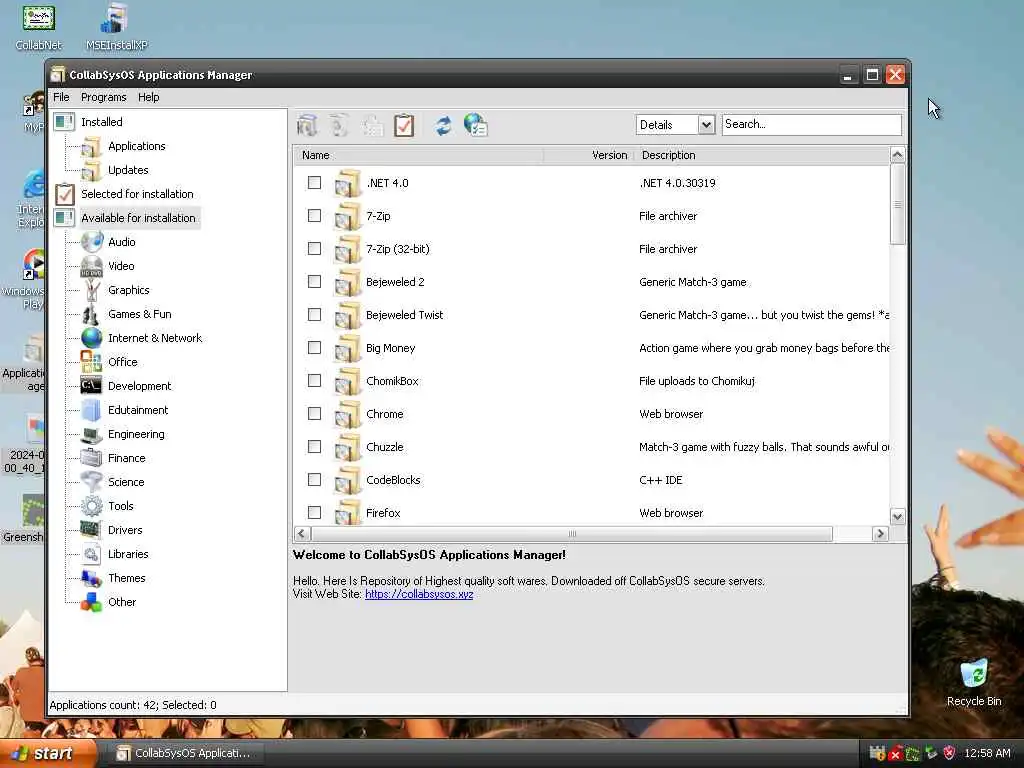Screen dimensions: 1024x768
Task: Click the horizontal scrollbar thumb
Action: (x=572, y=534)
